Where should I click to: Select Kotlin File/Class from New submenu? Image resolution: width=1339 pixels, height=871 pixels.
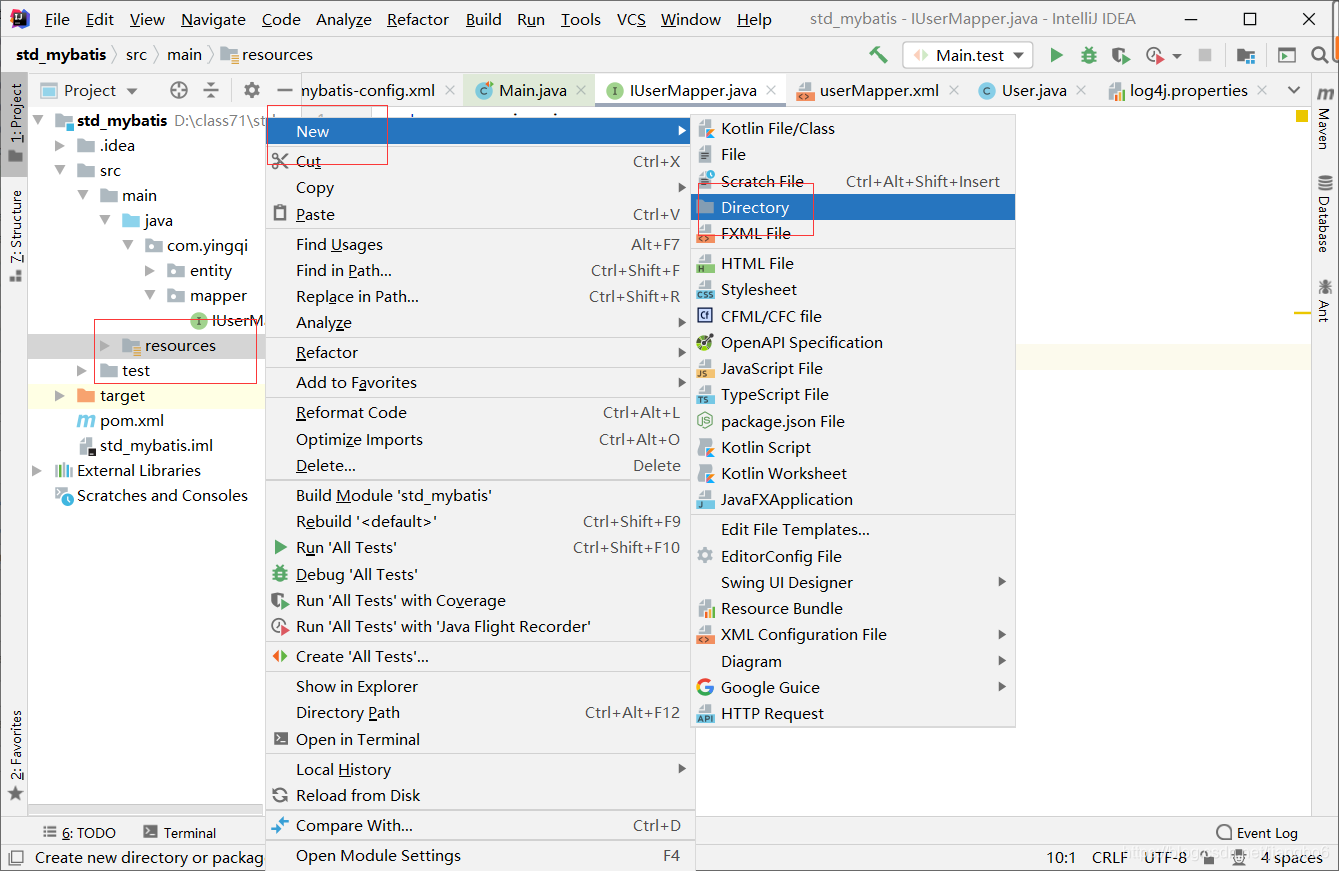(853, 128)
